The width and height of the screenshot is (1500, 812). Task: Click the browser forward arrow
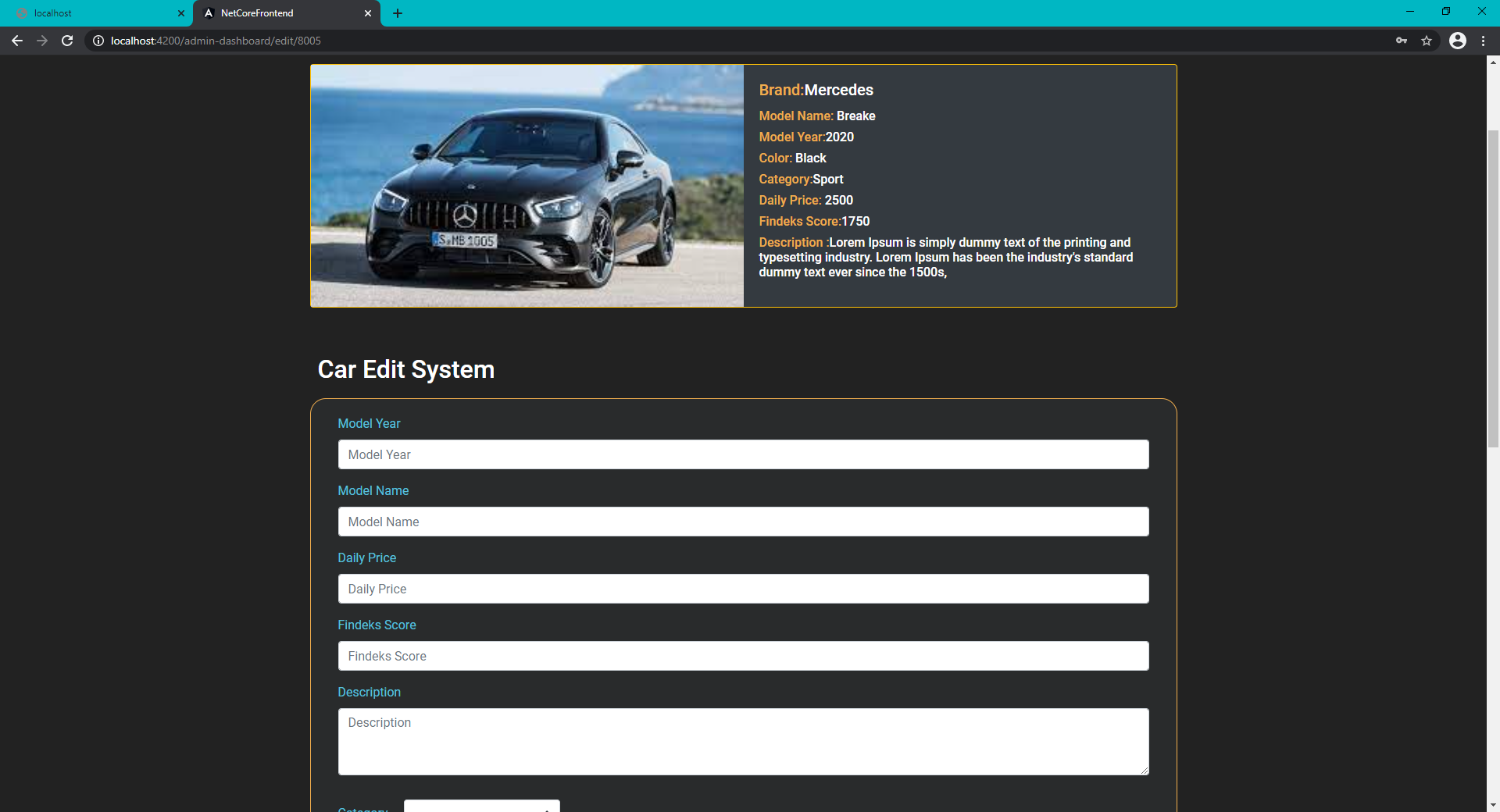(x=42, y=41)
